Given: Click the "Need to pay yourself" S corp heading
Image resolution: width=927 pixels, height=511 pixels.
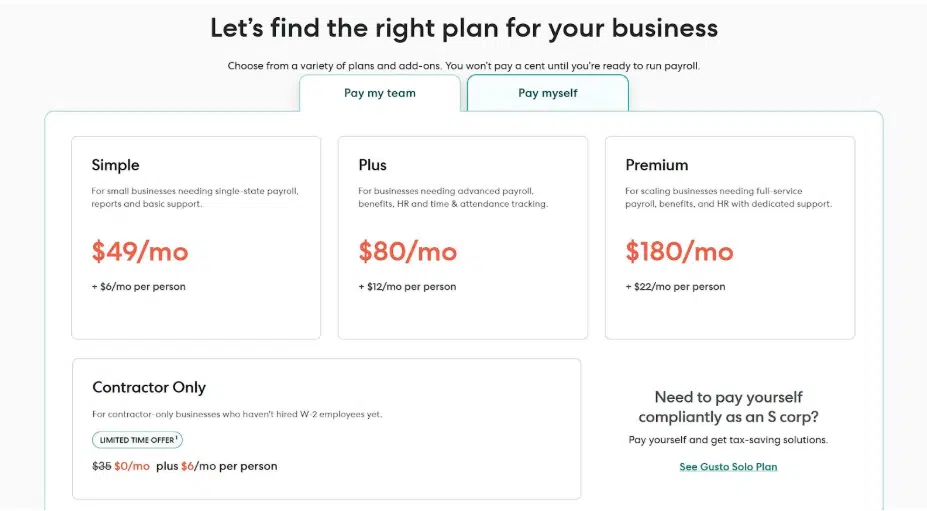Looking at the screenshot, I should coord(728,407).
